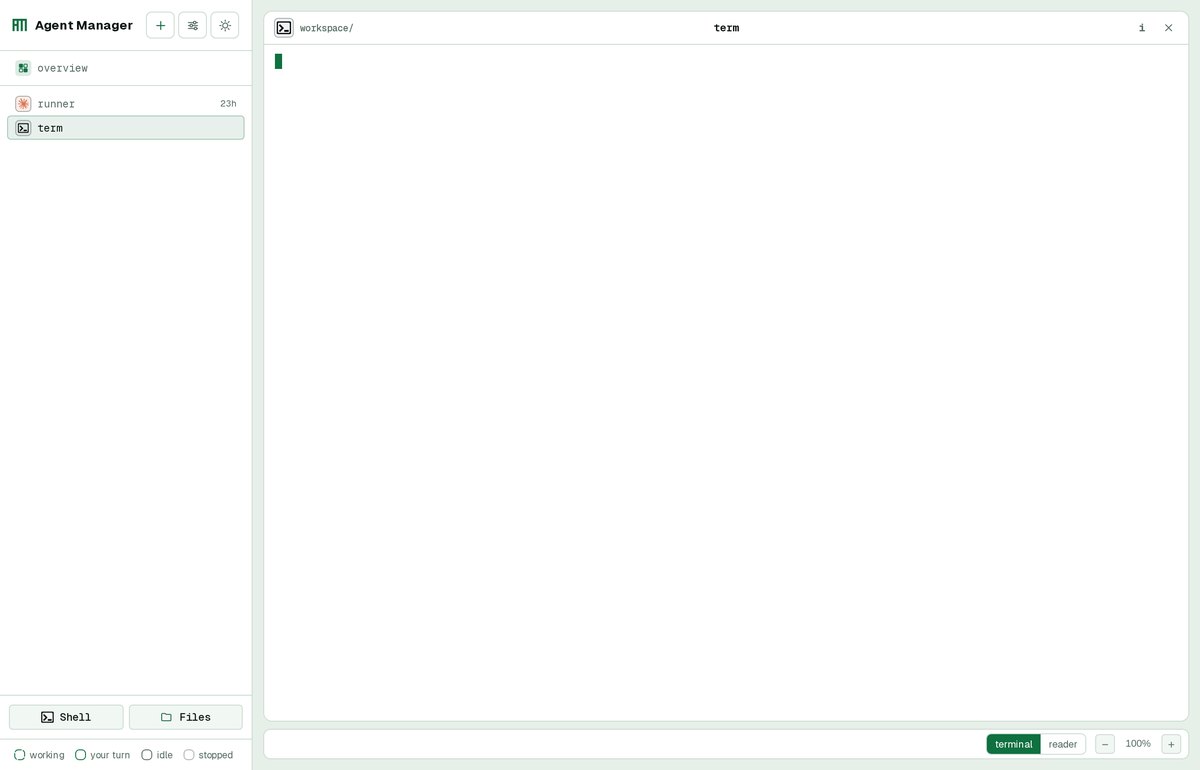The width and height of the screenshot is (1200, 770).
Task: Add a new agent with plus button
Action: [x=160, y=25]
